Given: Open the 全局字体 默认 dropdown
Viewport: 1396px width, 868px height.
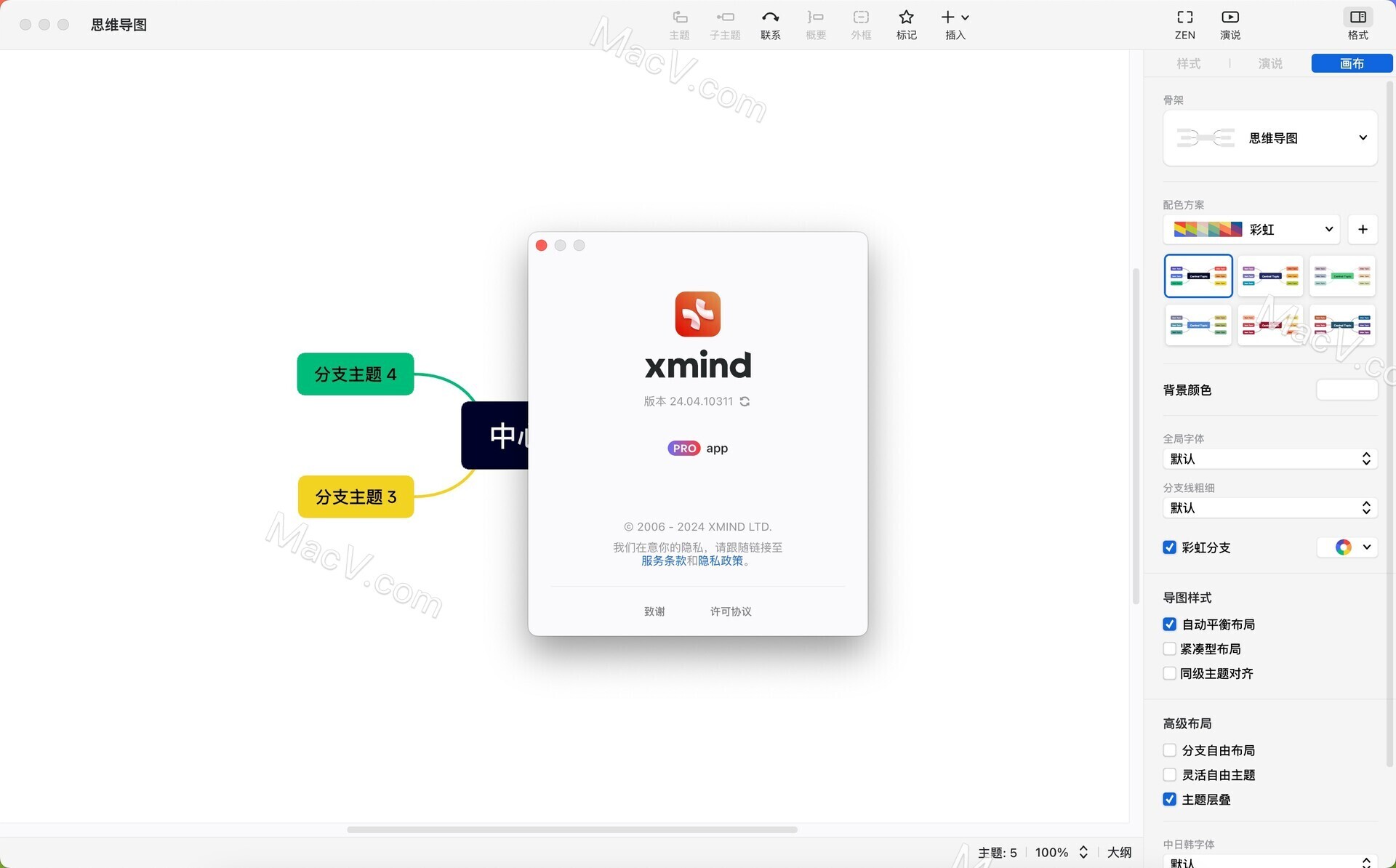Looking at the screenshot, I should (1269, 459).
